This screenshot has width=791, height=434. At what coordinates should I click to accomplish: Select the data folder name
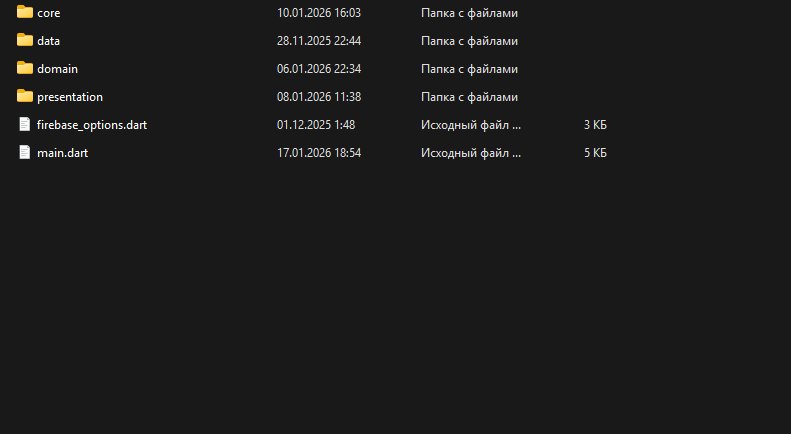(48, 41)
